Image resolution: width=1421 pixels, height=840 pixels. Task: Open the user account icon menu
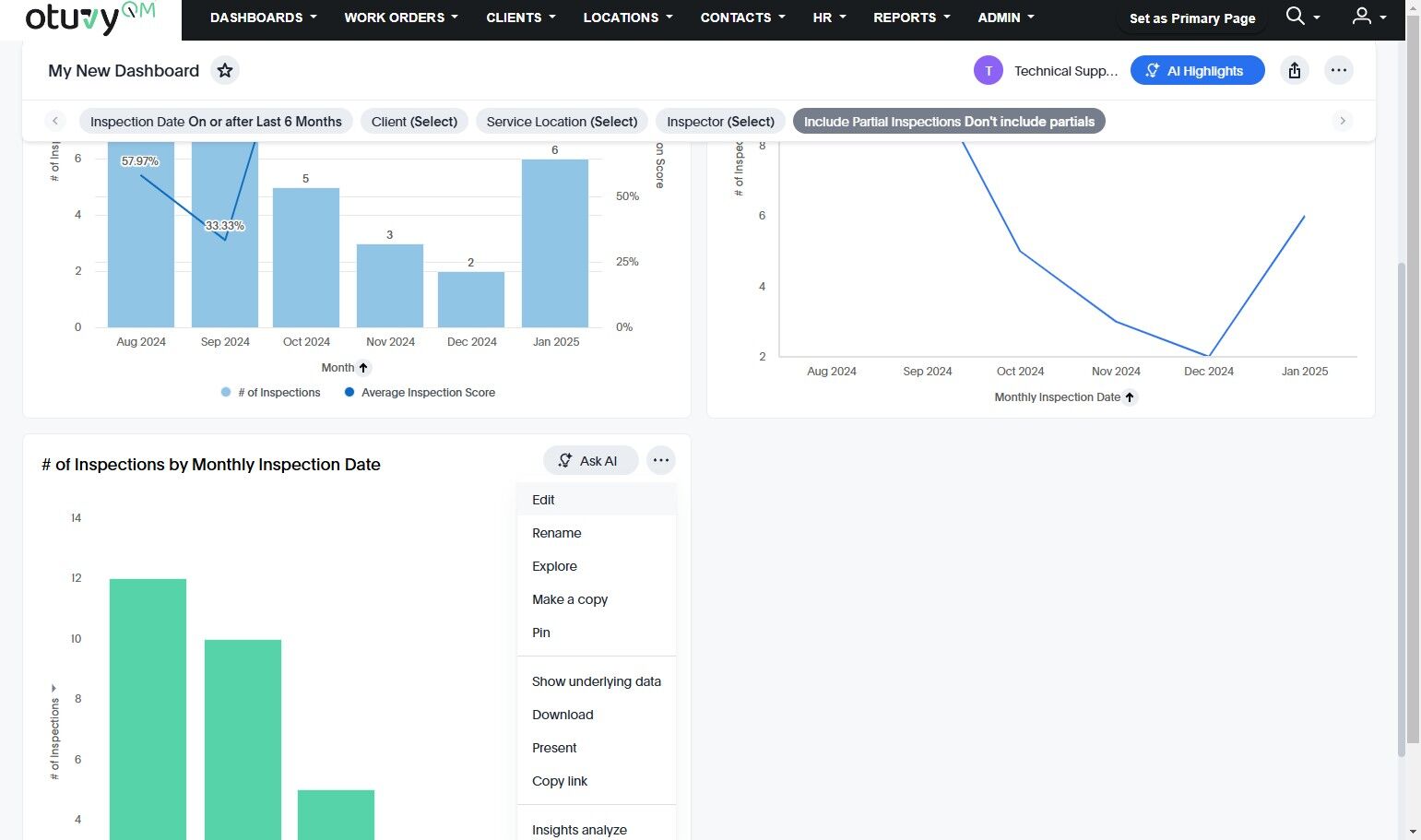[x=1362, y=17]
